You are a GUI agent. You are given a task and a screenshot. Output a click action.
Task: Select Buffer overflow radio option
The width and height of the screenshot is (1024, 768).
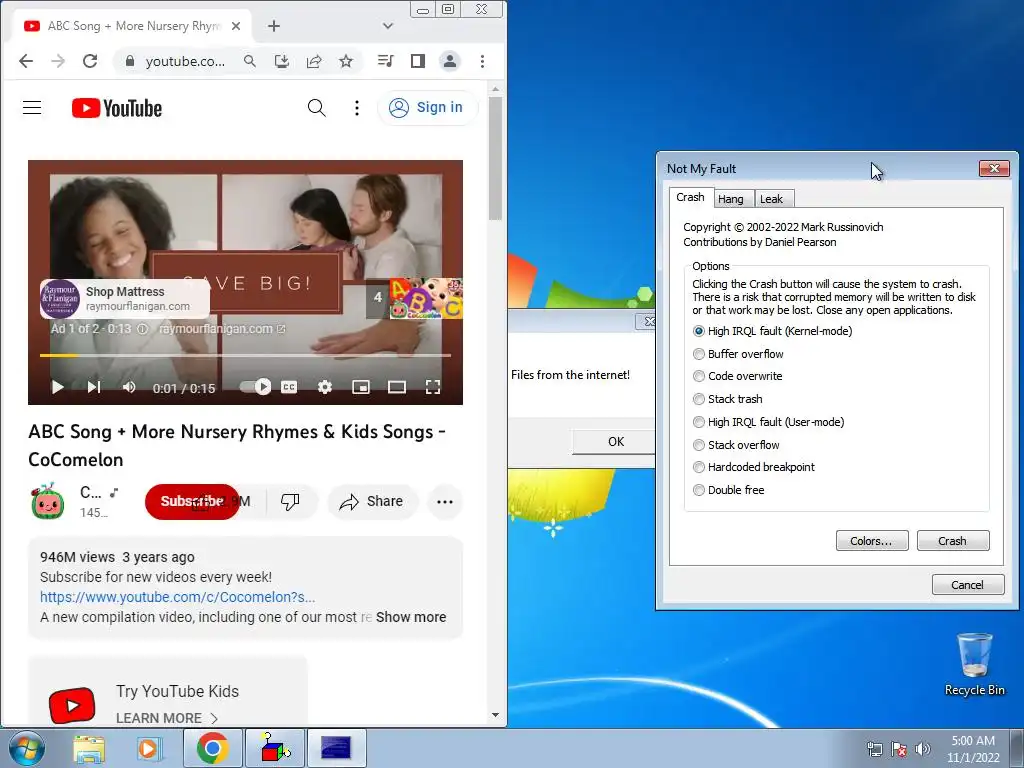pos(739,354)
